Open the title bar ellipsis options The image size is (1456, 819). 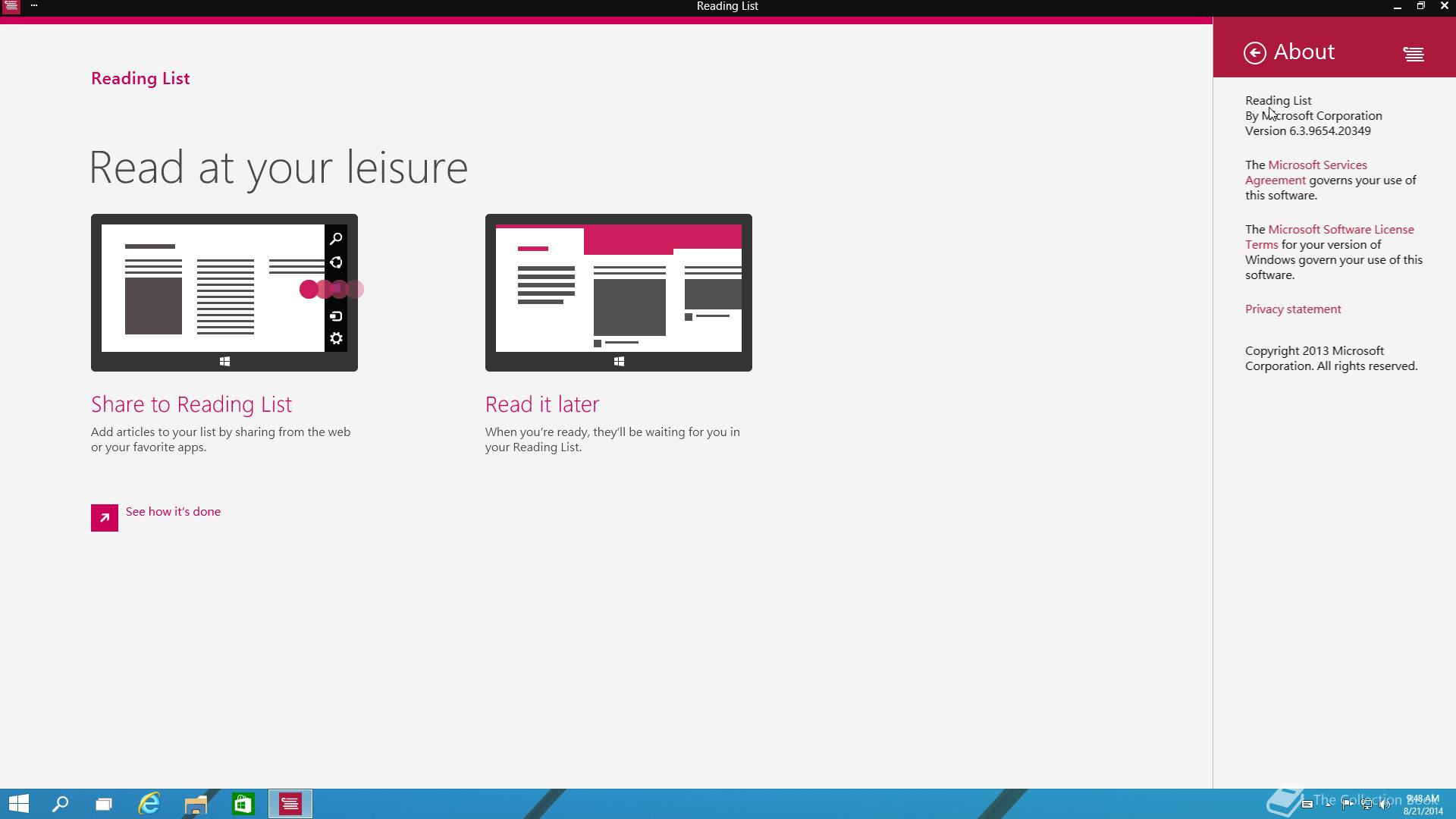tap(34, 6)
